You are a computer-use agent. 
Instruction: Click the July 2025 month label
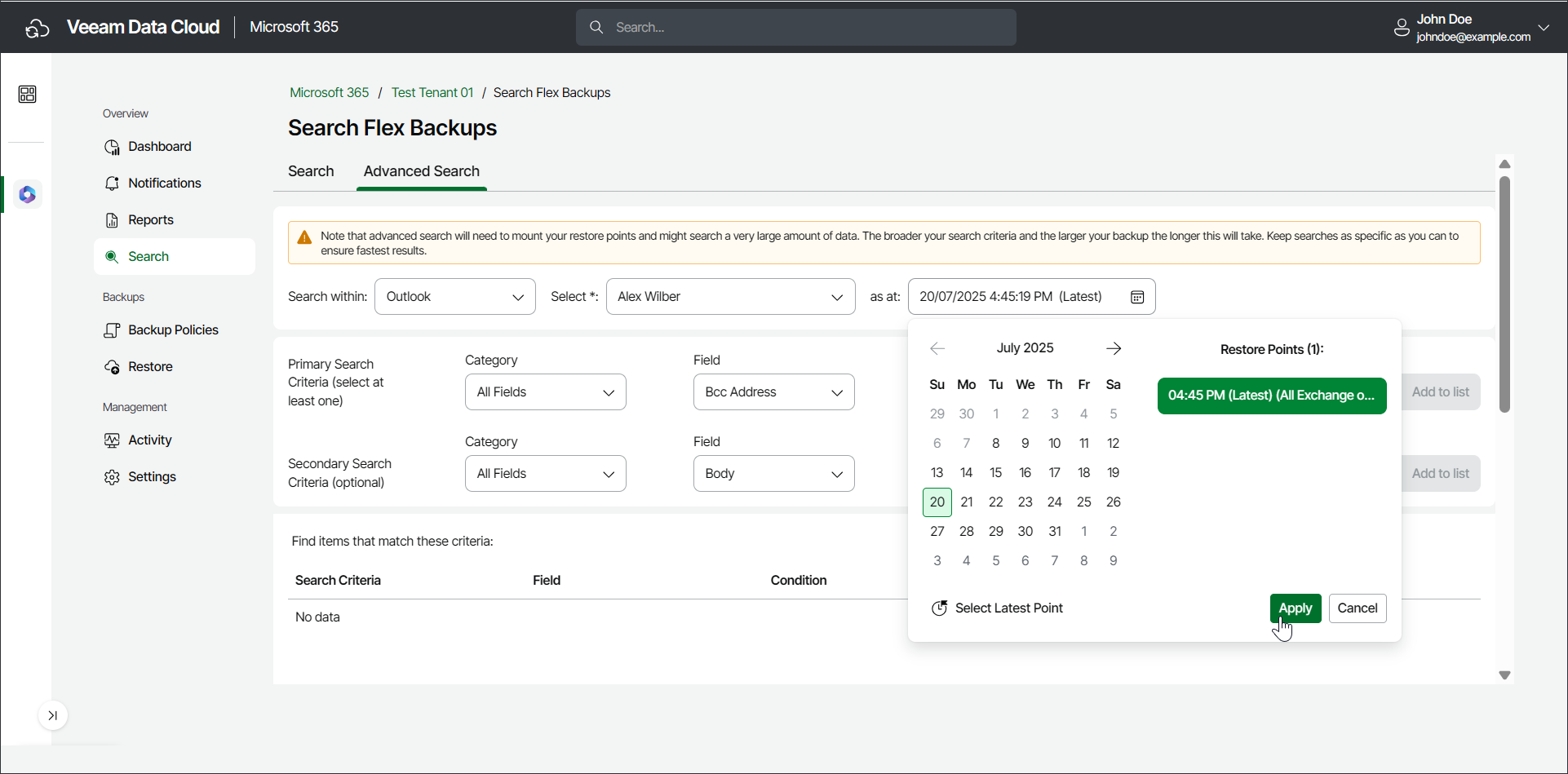pos(1025,348)
